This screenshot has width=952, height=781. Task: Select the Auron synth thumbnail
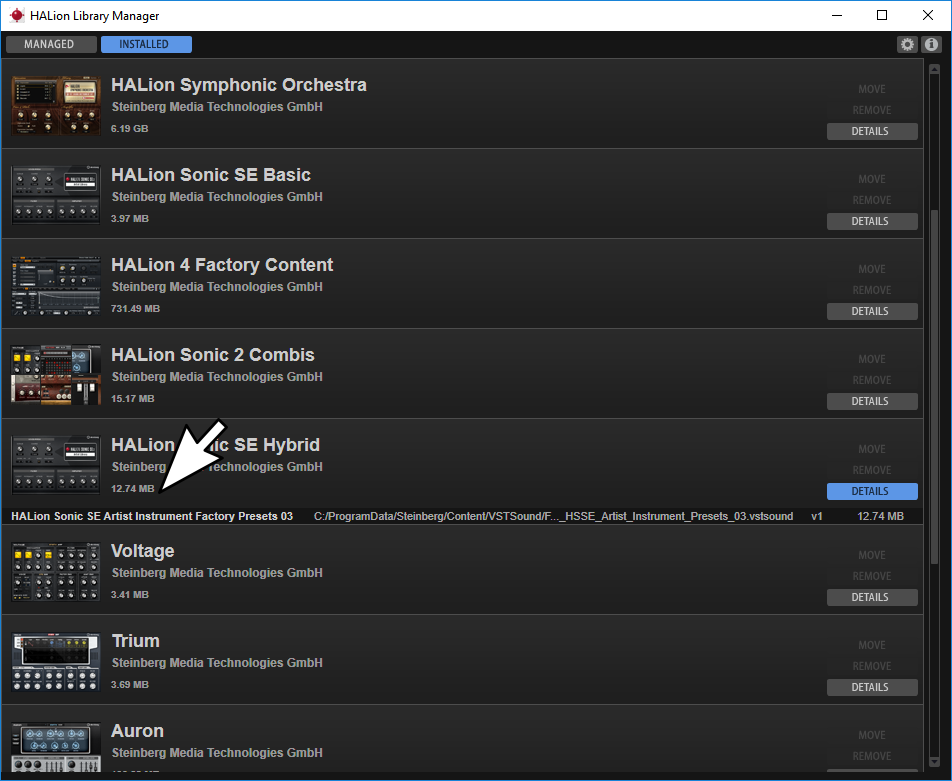click(56, 747)
